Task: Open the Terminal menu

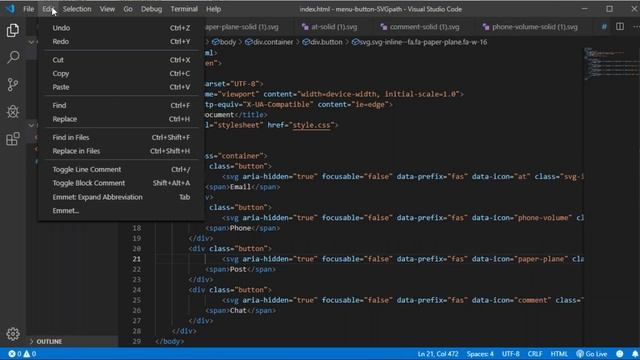Action: [184, 9]
